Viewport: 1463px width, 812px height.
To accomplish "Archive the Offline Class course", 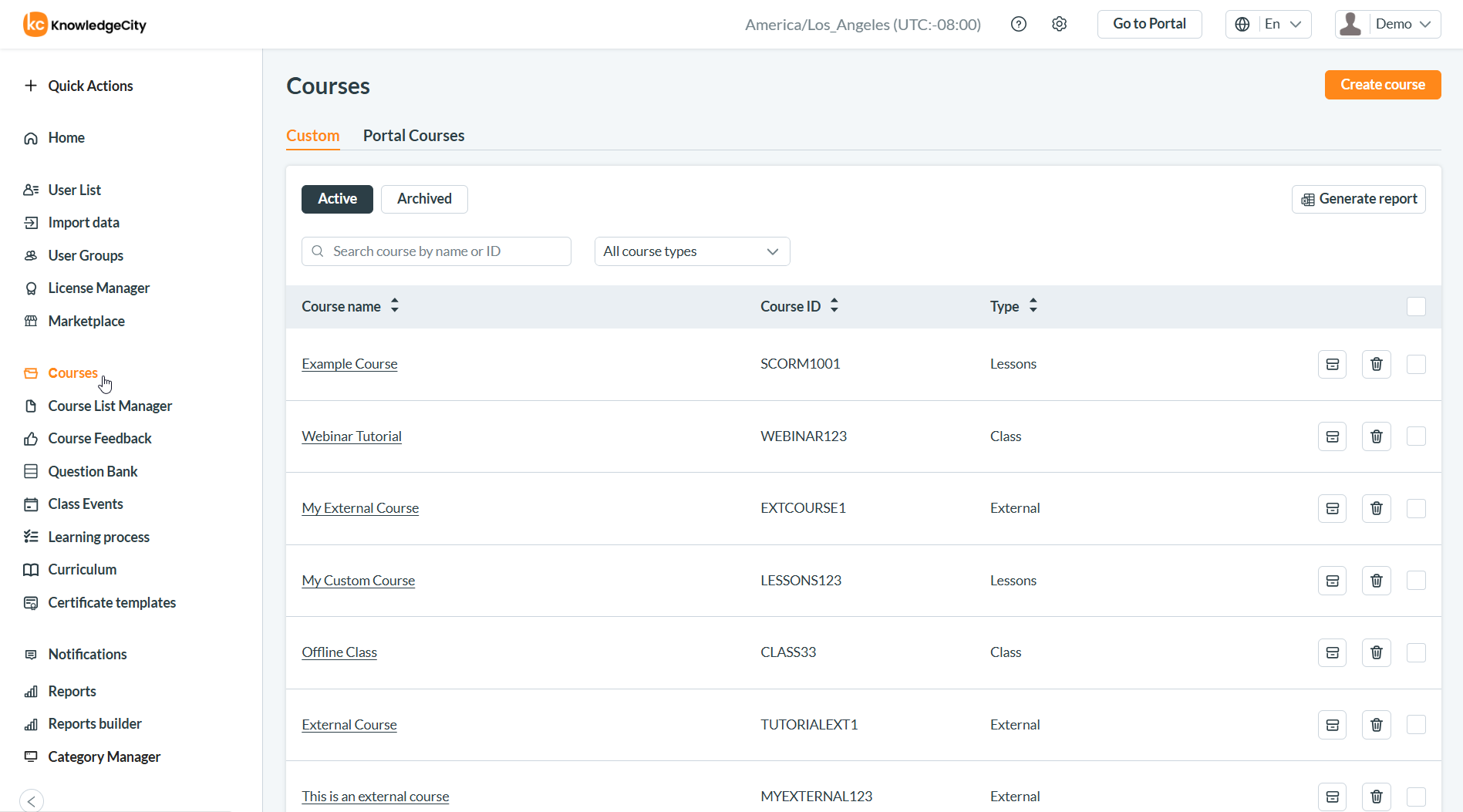I will 1332,652.
